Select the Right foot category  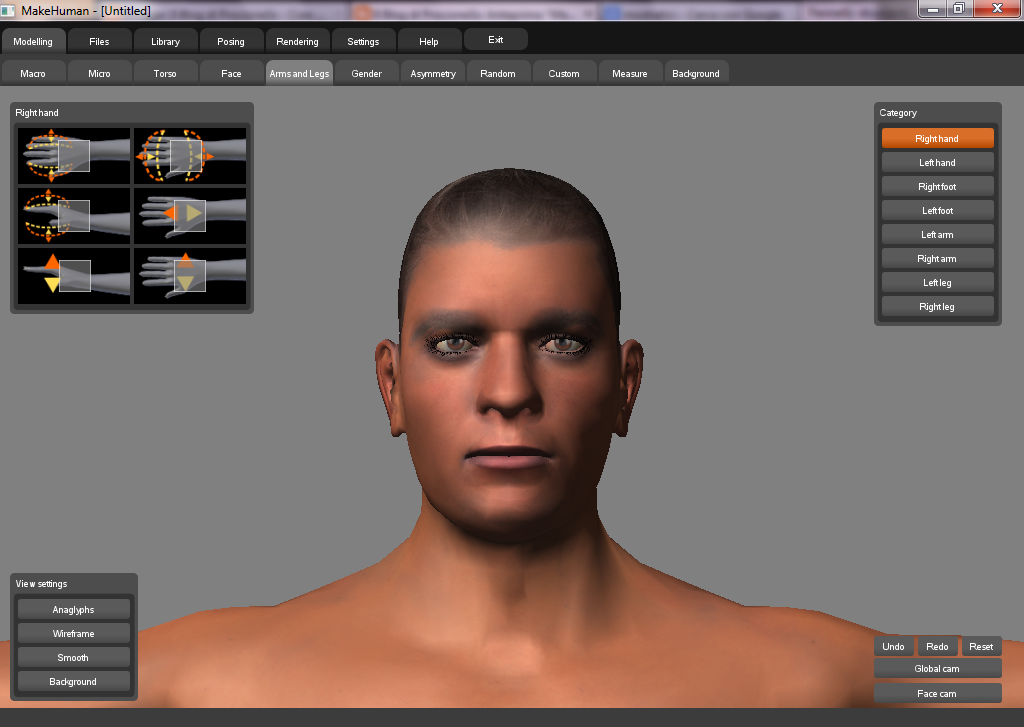point(937,186)
